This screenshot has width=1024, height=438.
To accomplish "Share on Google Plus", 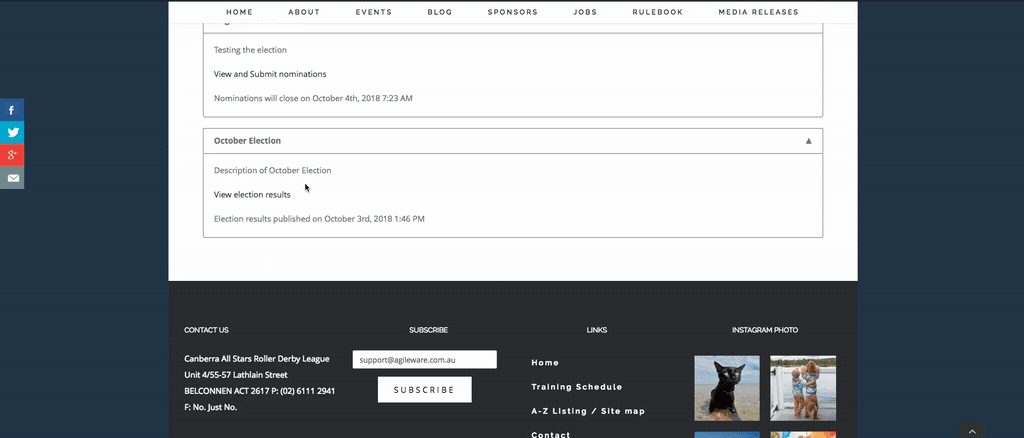I will tap(12, 155).
